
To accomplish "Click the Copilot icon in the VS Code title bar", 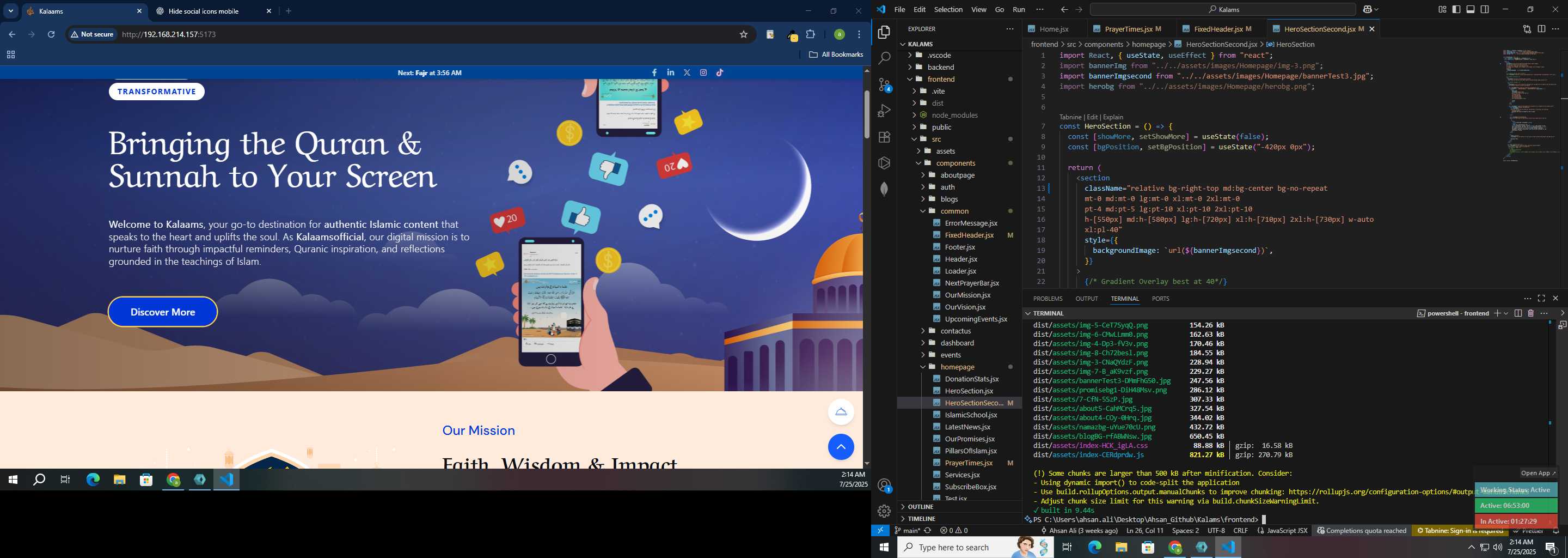I will [1367, 9].
